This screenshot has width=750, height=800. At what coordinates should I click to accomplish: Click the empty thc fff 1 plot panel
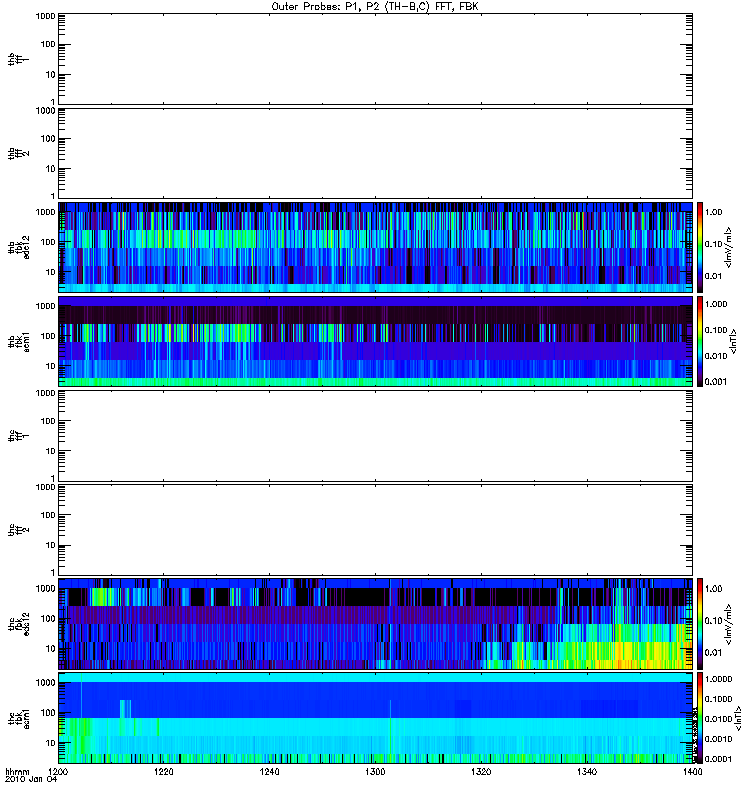[x=376, y=436]
